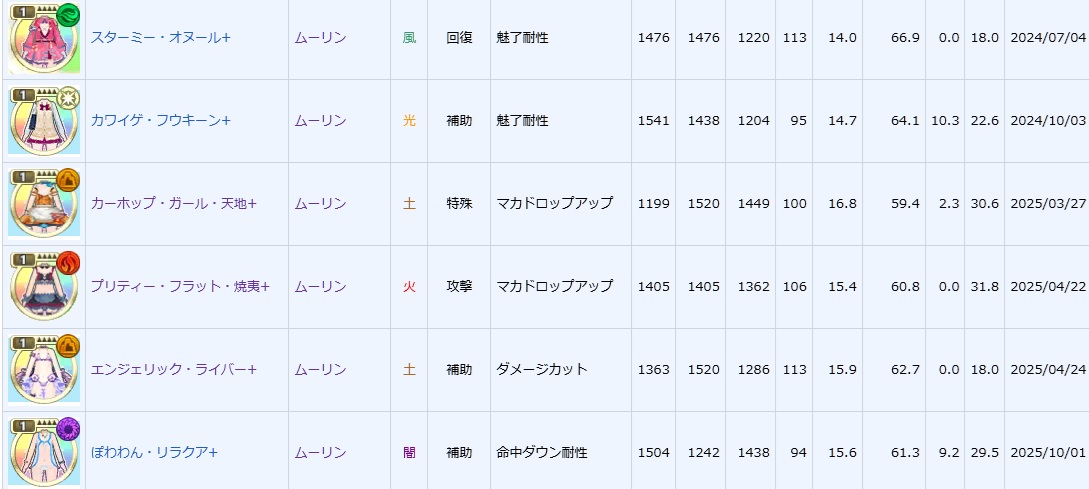
Task: Click the 闇 element label
Action: (x=409, y=453)
